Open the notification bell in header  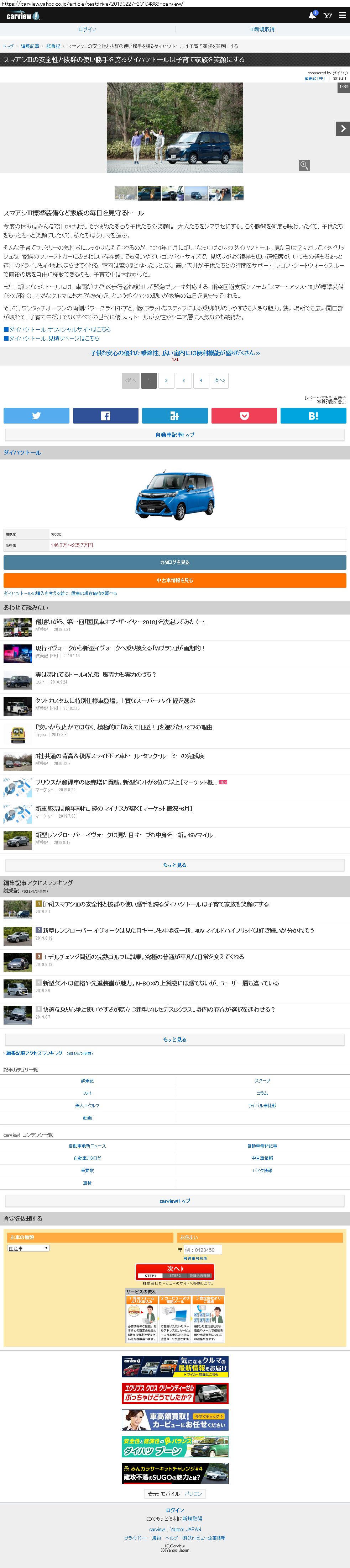coord(312,15)
